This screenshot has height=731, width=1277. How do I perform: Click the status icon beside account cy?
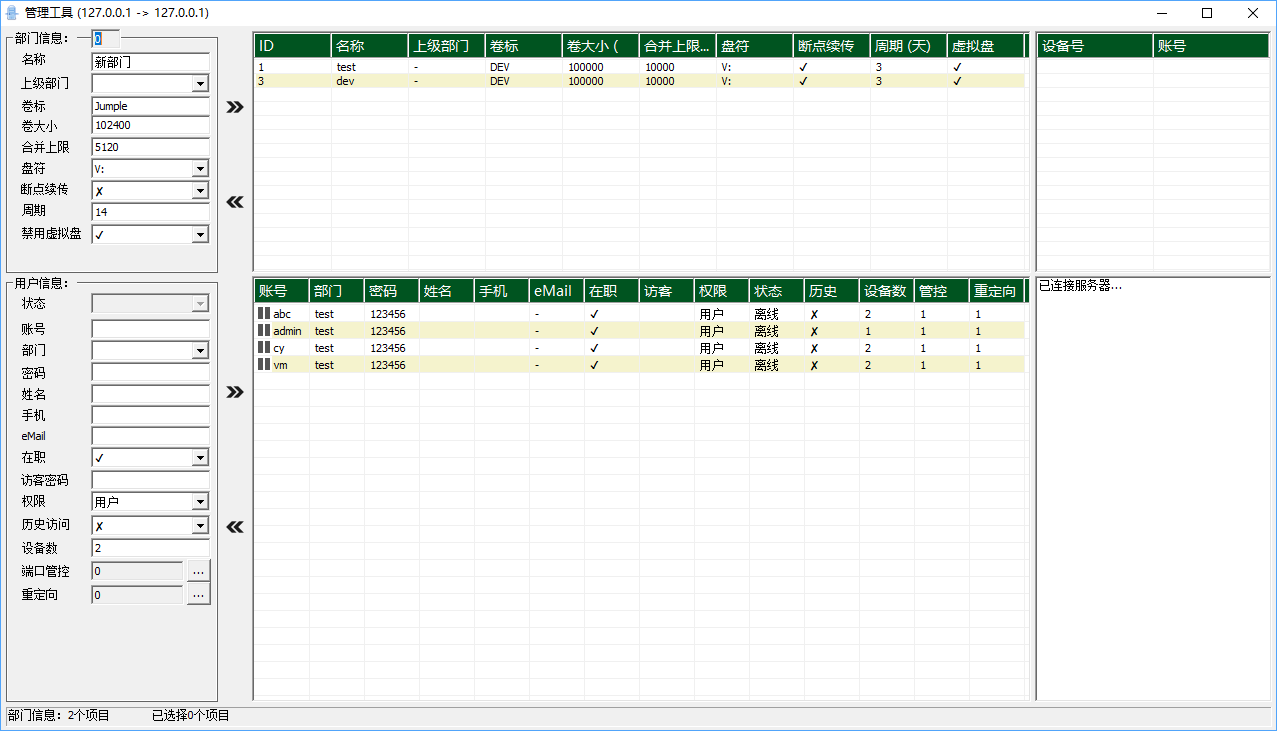[x=264, y=348]
